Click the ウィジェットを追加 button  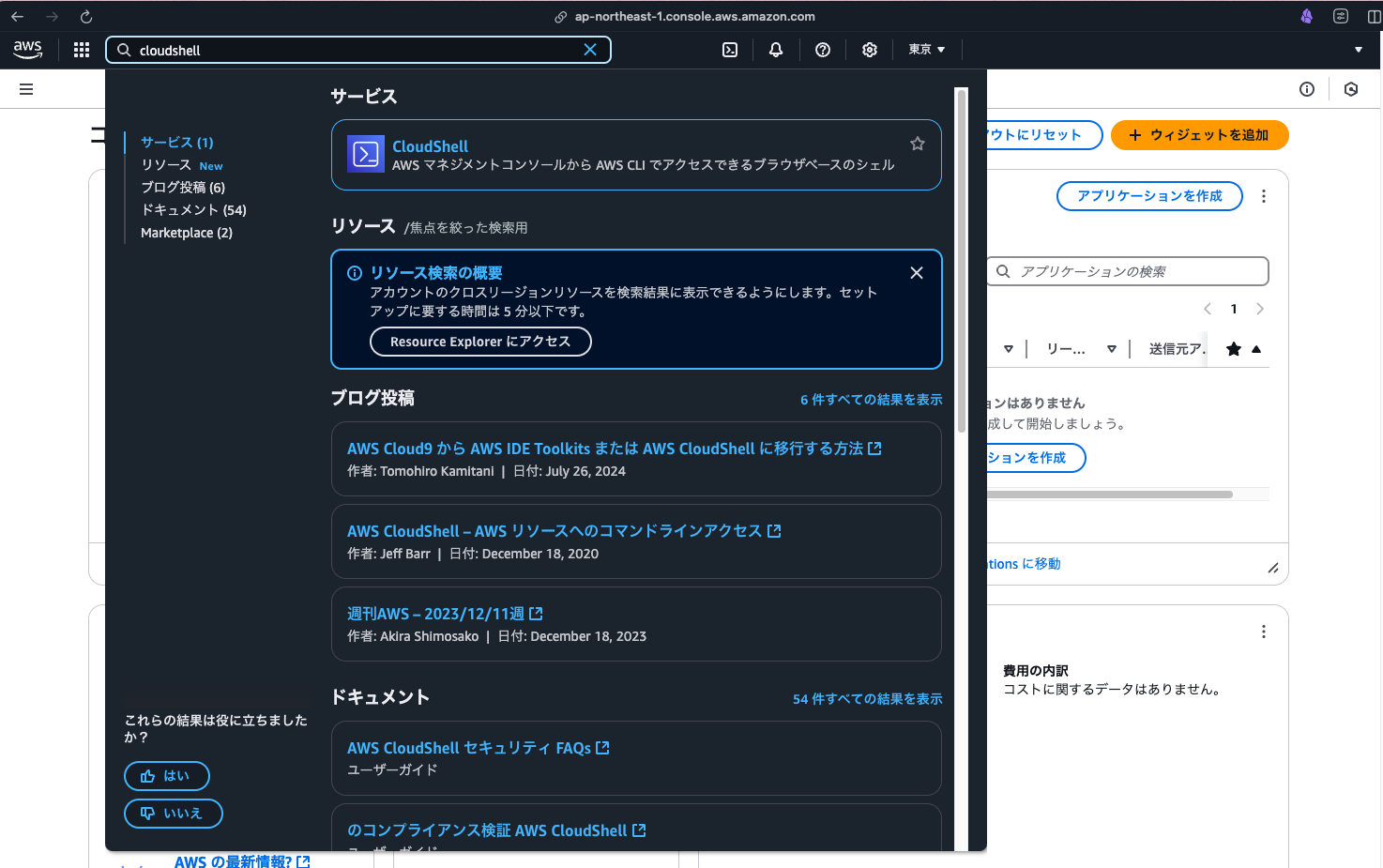tap(1199, 135)
